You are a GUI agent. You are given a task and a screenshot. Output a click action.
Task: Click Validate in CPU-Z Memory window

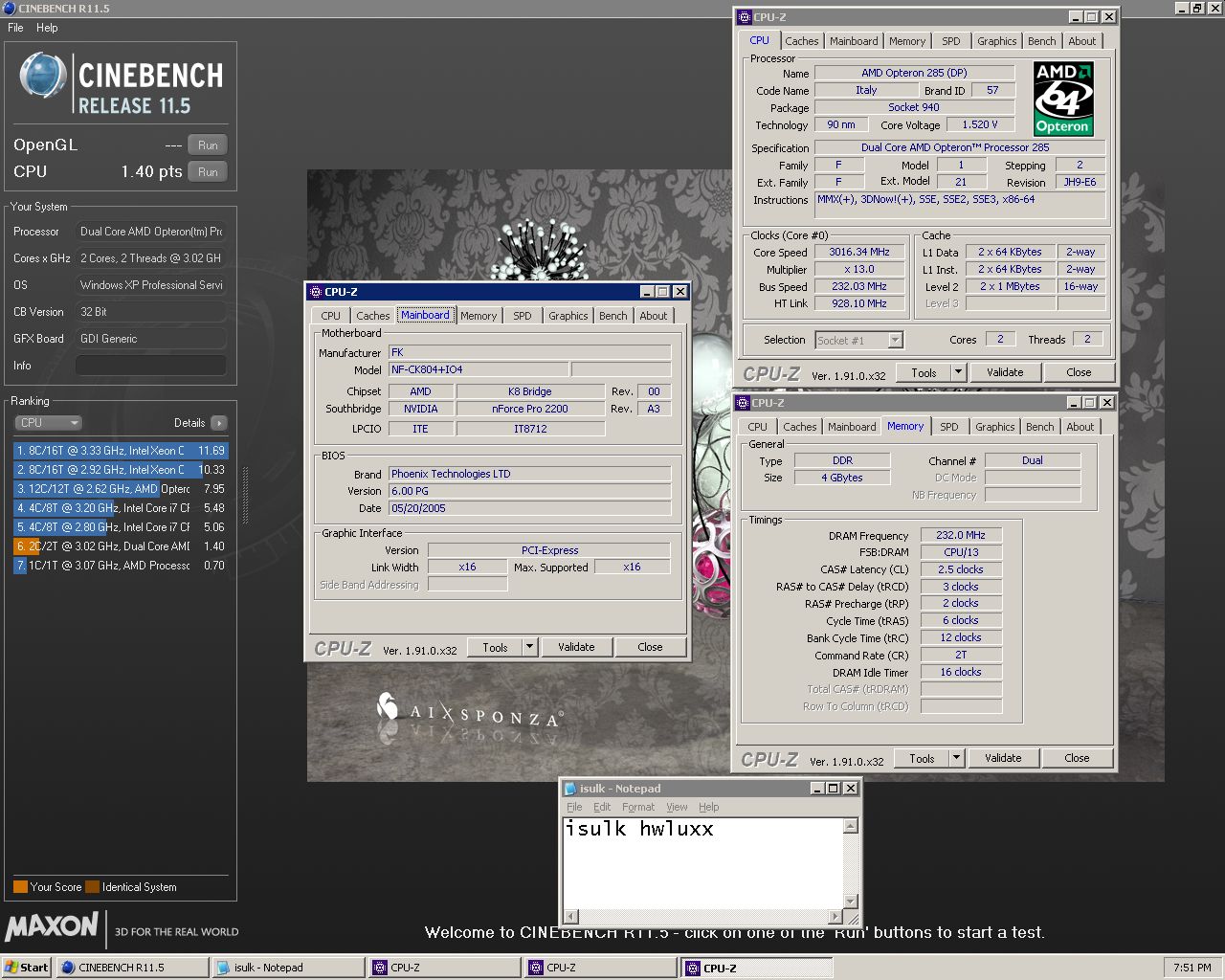pos(1003,758)
